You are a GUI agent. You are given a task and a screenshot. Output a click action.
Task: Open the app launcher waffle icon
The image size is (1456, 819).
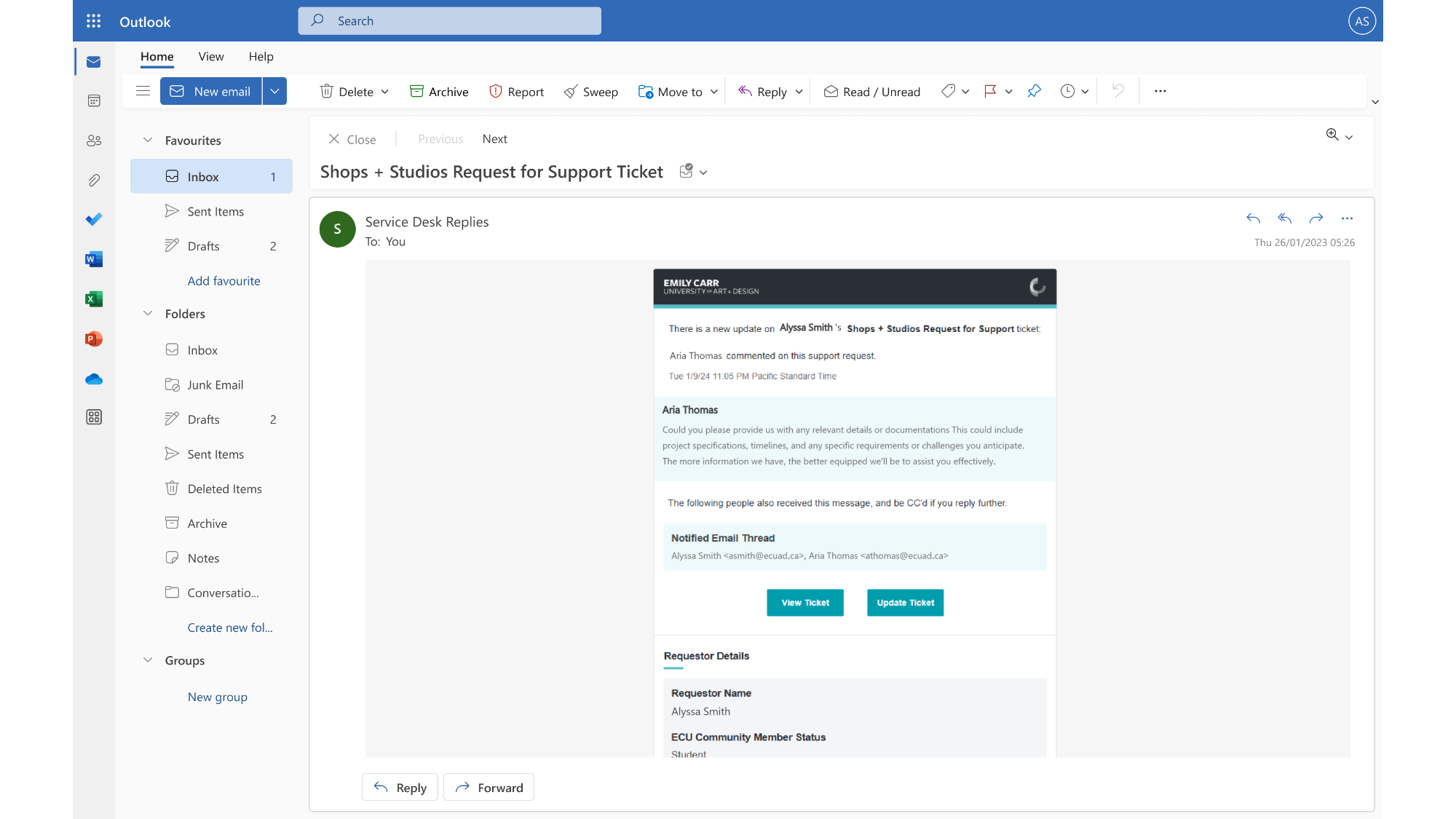(x=94, y=21)
